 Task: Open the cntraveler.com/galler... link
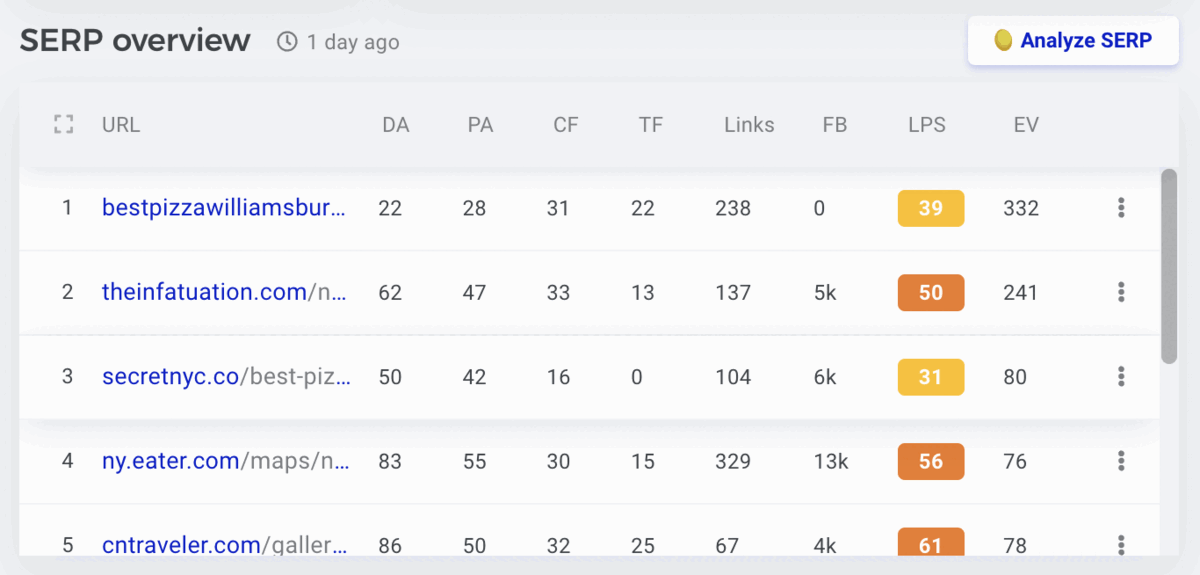coord(225,545)
